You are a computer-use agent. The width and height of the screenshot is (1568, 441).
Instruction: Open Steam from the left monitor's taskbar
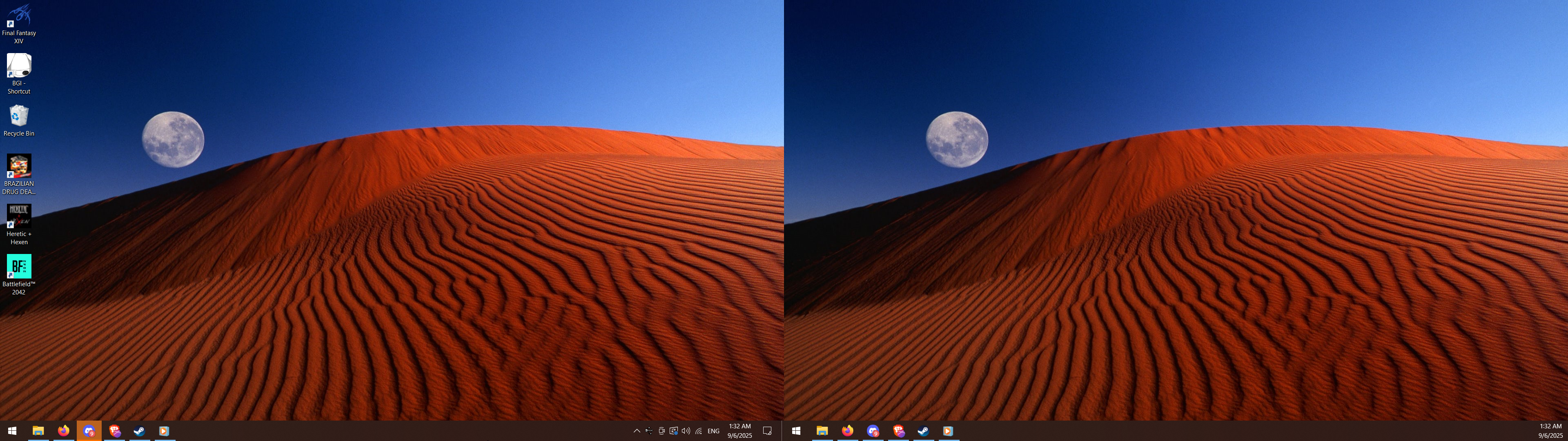(x=139, y=431)
